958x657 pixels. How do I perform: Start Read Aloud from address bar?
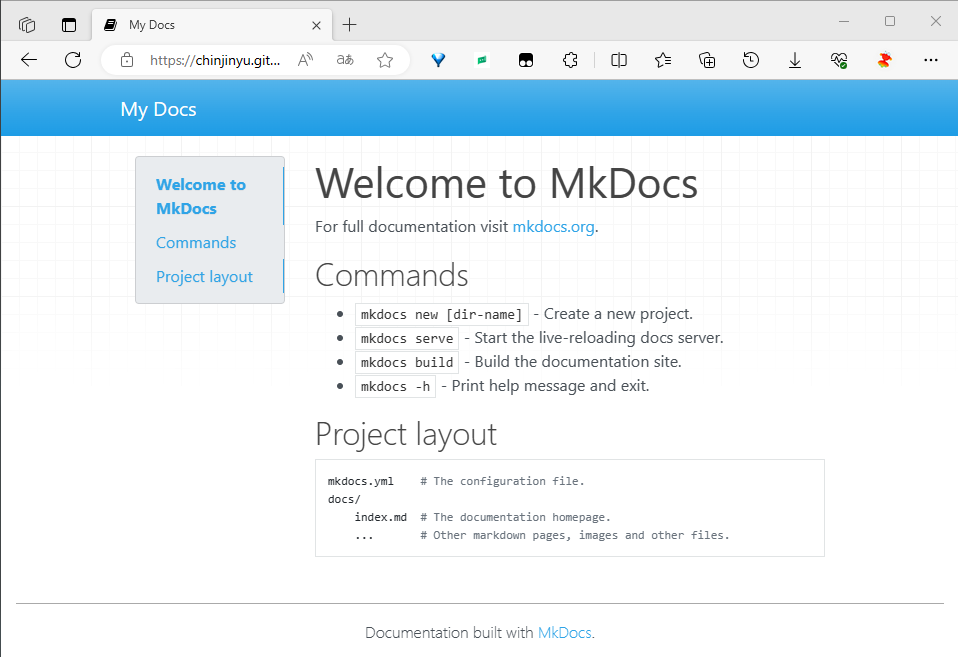(x=305, y=60)
